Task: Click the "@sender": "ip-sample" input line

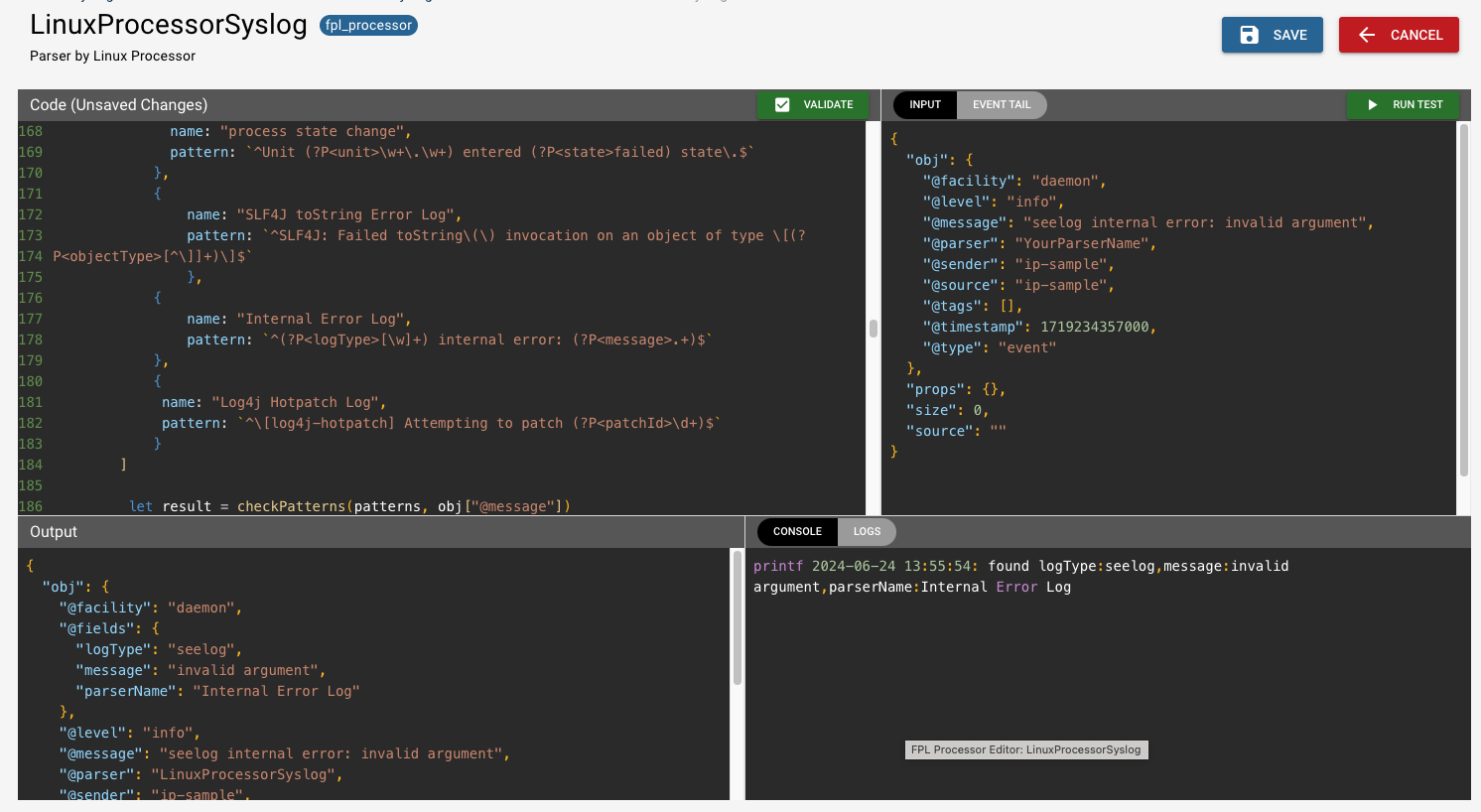Action: [x=1018, y=264]
